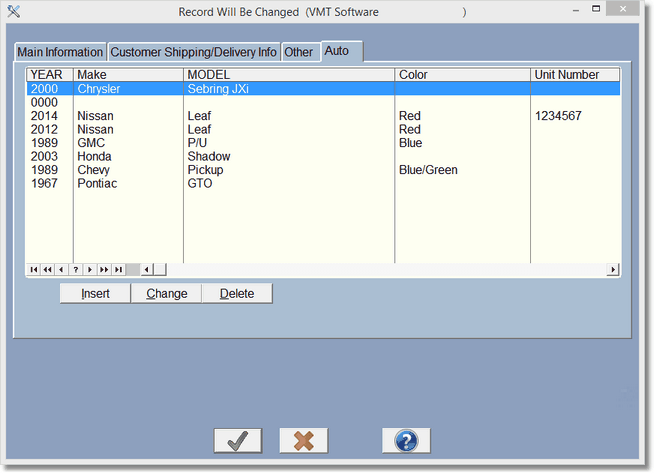Click the MODEL column header
Viewport: 654px width, 474px height.
289,75
